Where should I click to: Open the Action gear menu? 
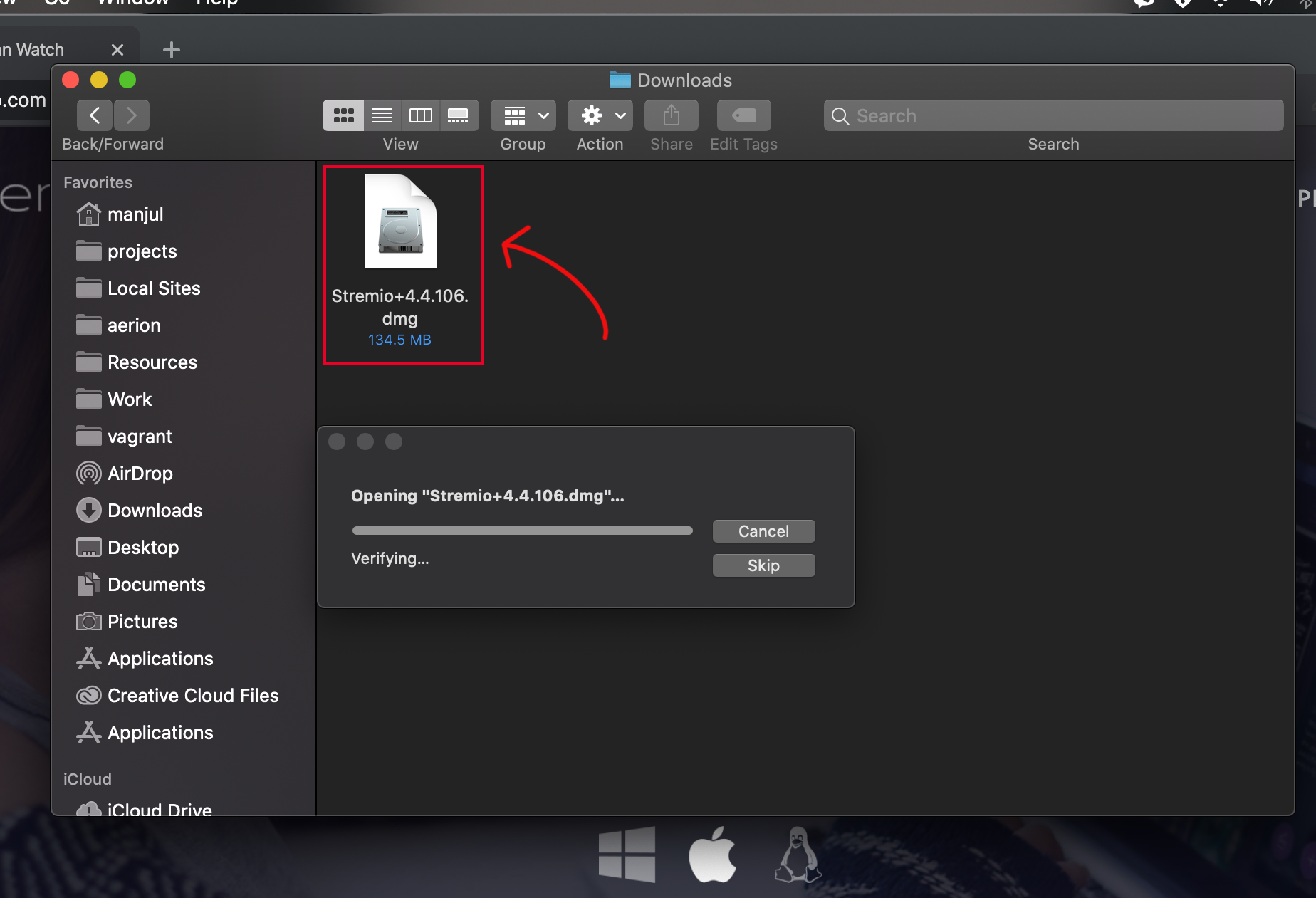tap(600, 115)
